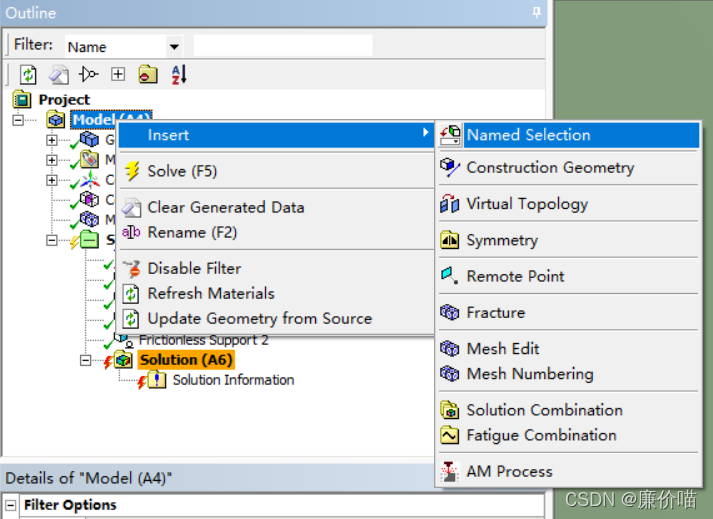
Task: Select Refresh Materials menu item
Action: click(276, 293)
